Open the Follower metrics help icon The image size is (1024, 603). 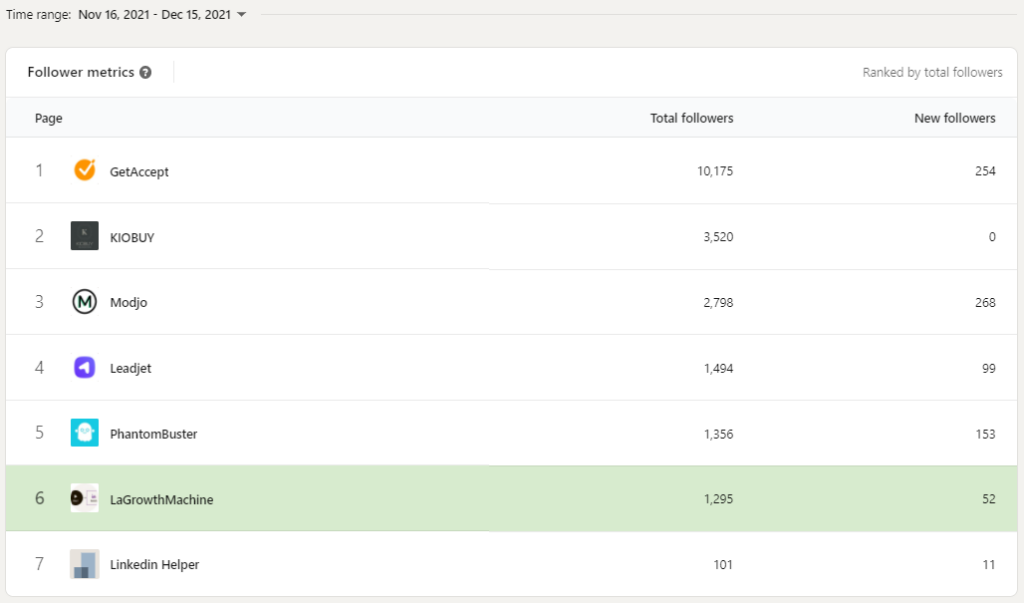click(146, 72)
